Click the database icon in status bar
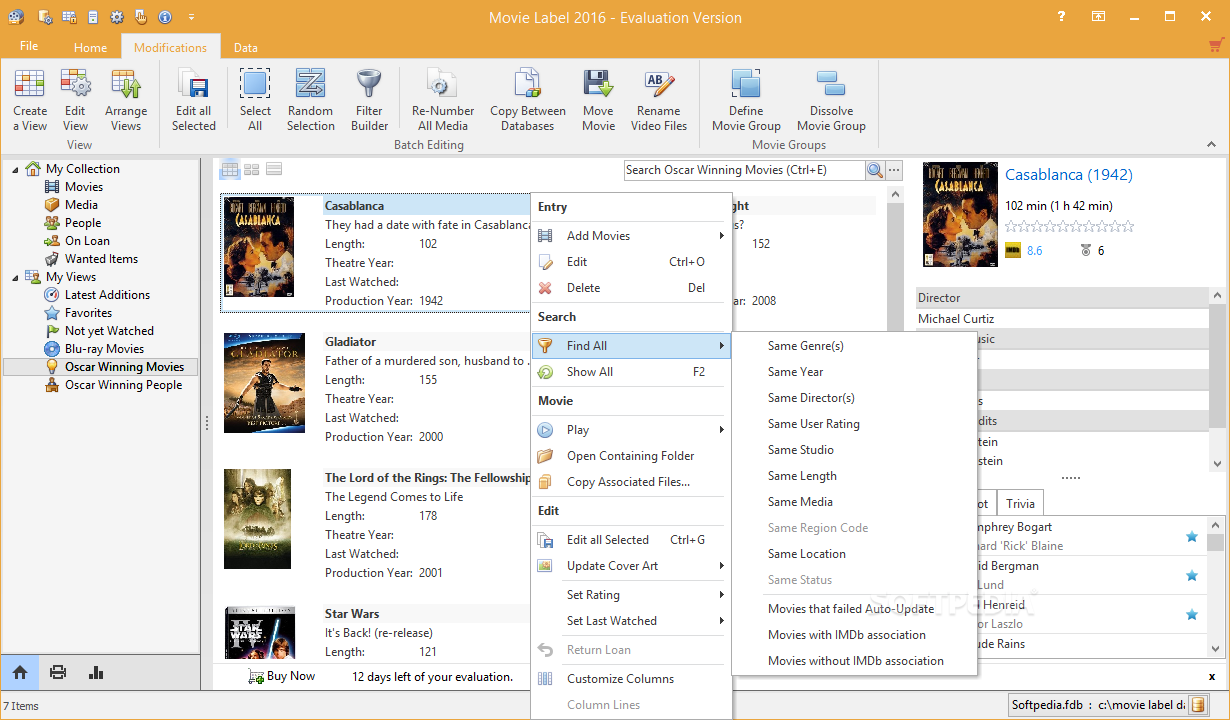 click(1198, 705)
